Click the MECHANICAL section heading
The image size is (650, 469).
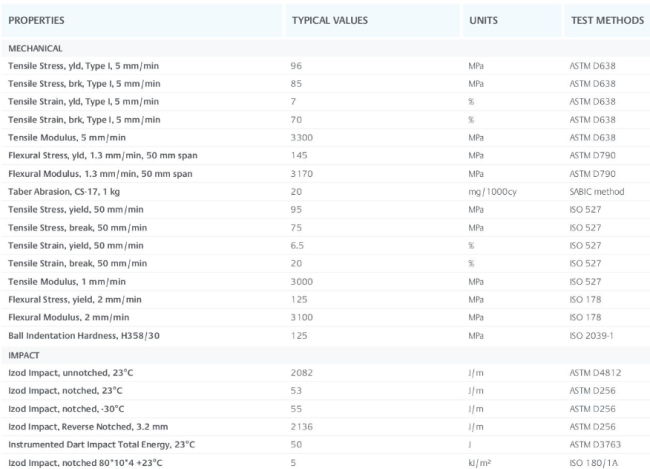35,49
